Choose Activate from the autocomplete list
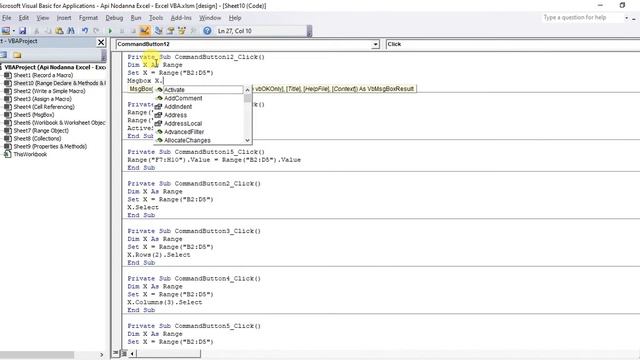 coord(199,90)
